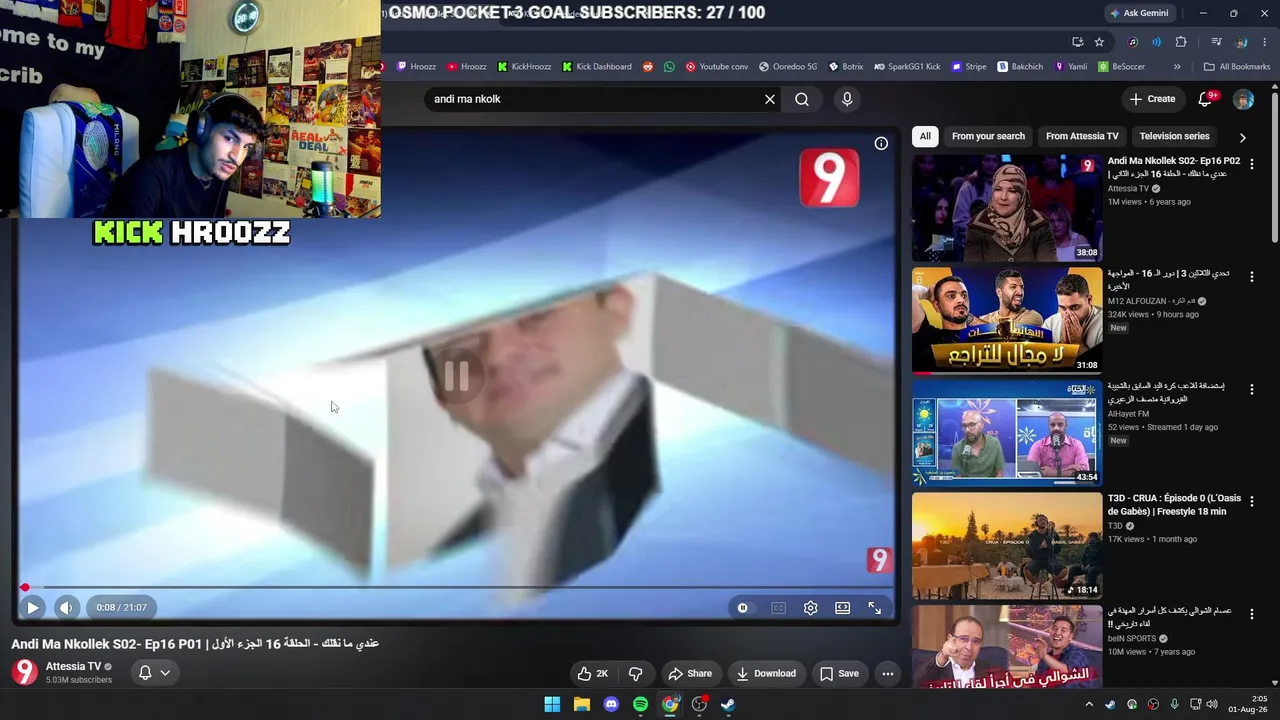Image resolution: width=1280 pixels, height=720 pixels.
Task: Open options menu for T3D CRUA video
Action: coord(1251,501)
